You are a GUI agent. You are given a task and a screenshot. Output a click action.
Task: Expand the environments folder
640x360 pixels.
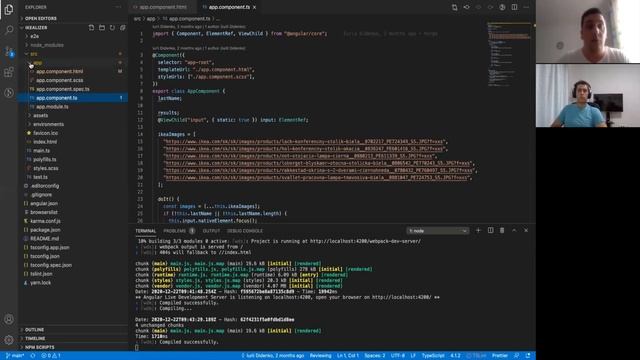coord(73,124)
